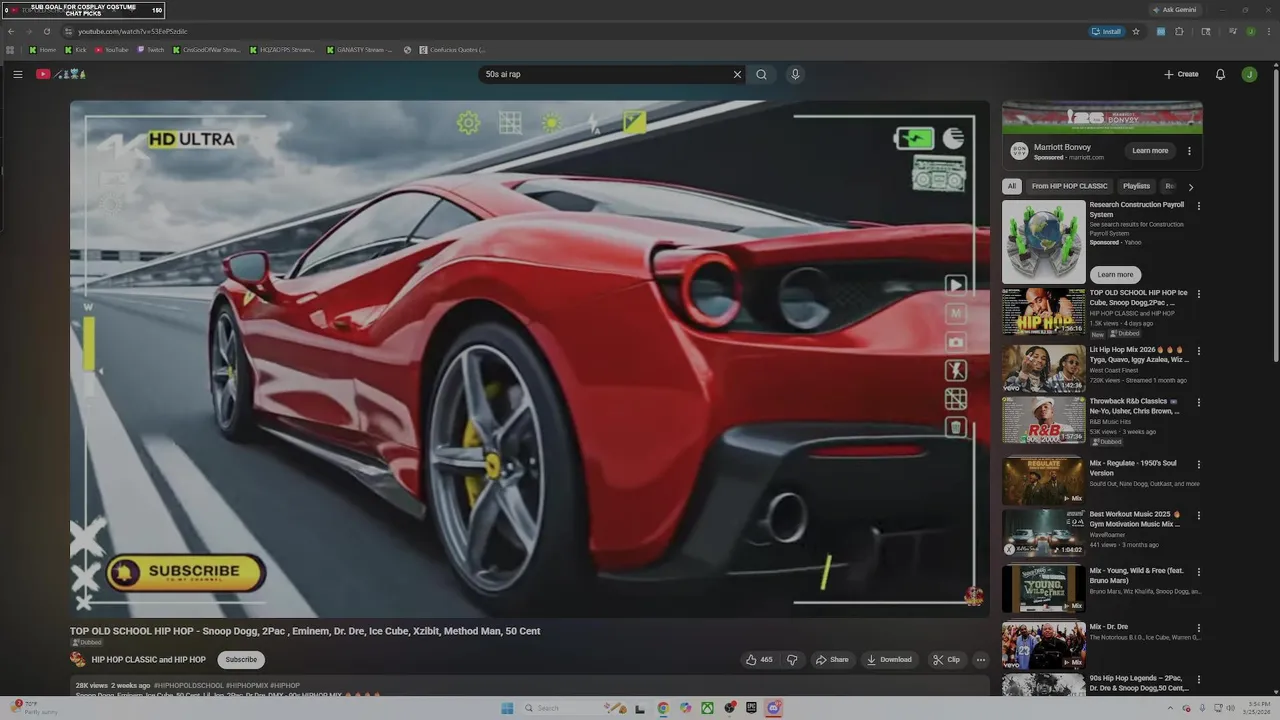Viewport: 1280px width, 720px height.
Task: Open Epic Games from taskbar
Action: [751, 708]
